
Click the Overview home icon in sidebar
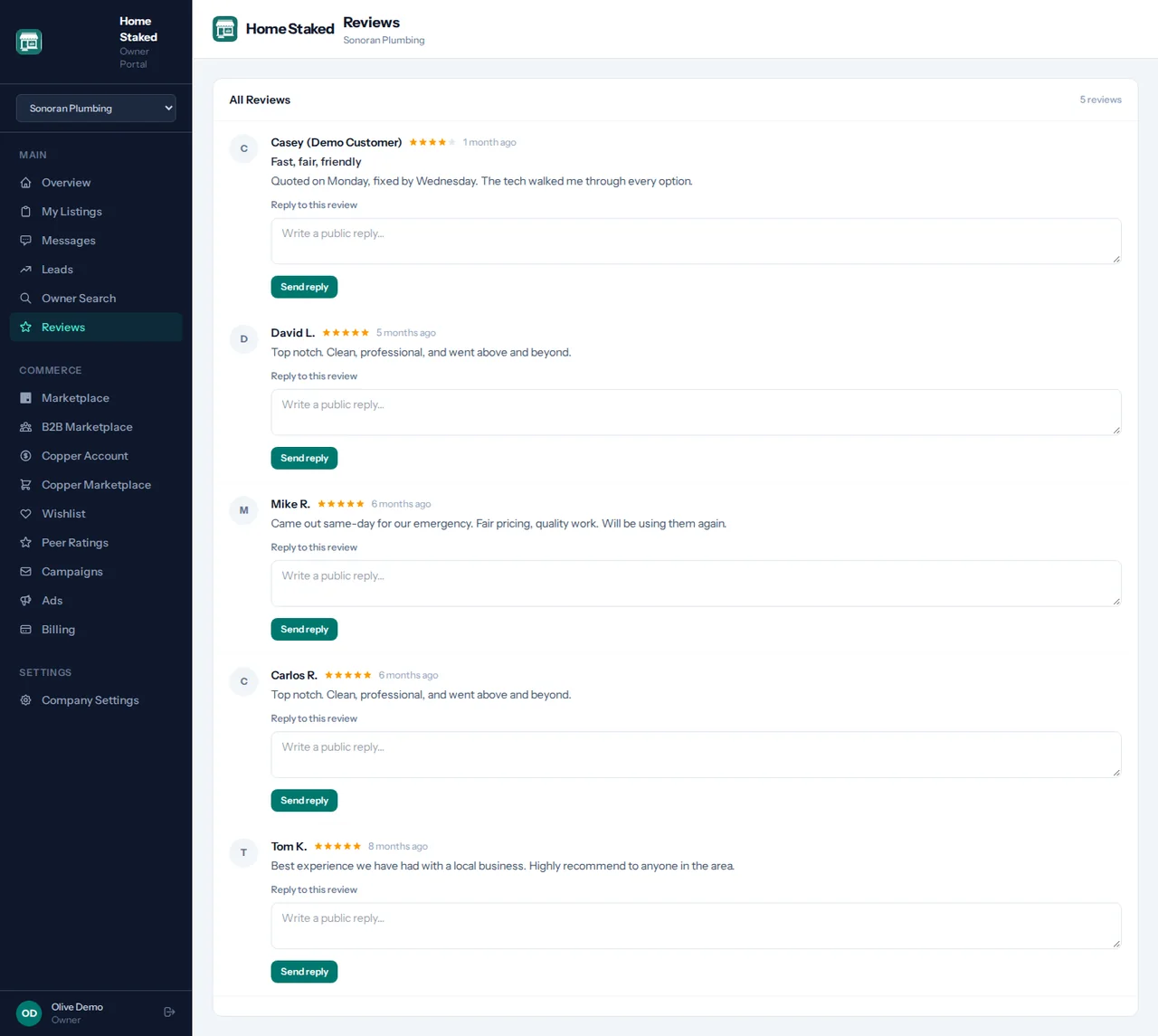click(25, 183)
